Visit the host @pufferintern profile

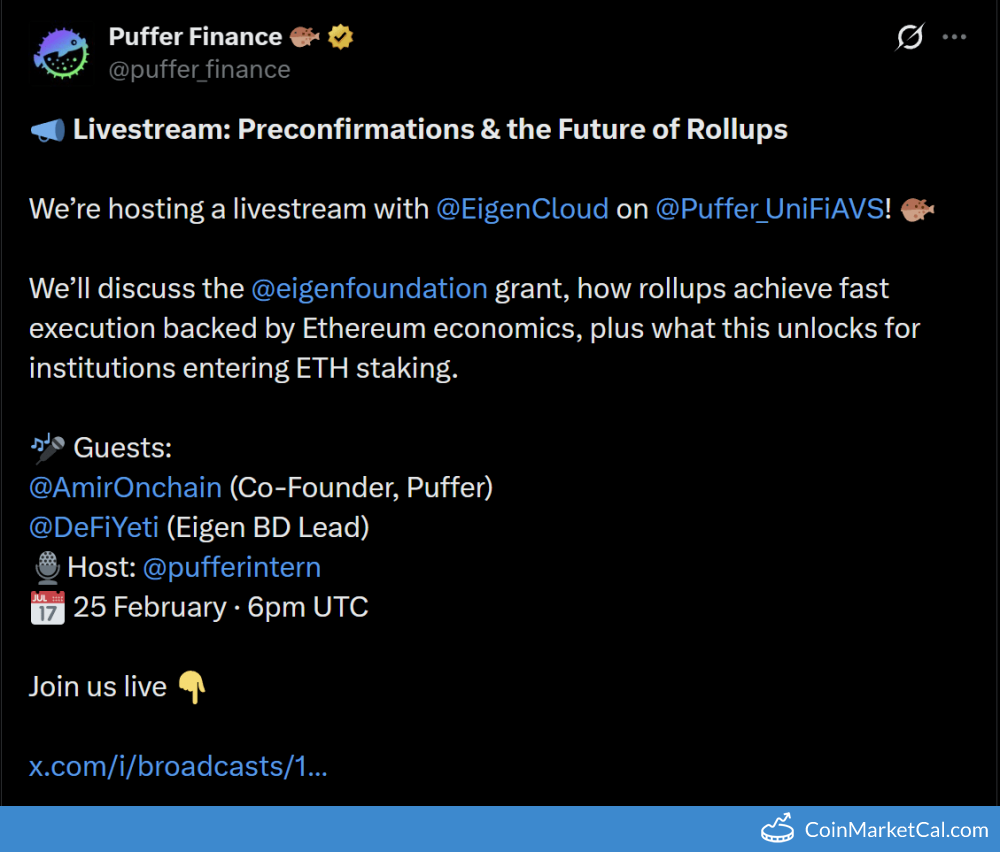tap(232, 568)
